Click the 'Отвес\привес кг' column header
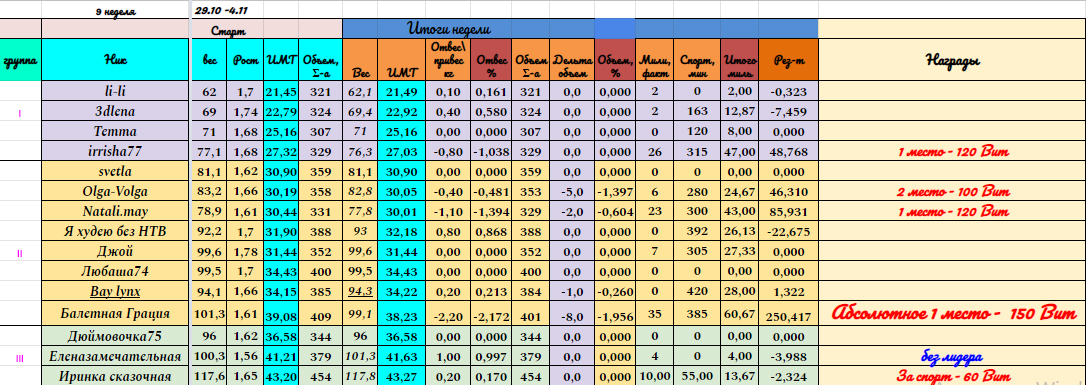 tap(449, 60)
